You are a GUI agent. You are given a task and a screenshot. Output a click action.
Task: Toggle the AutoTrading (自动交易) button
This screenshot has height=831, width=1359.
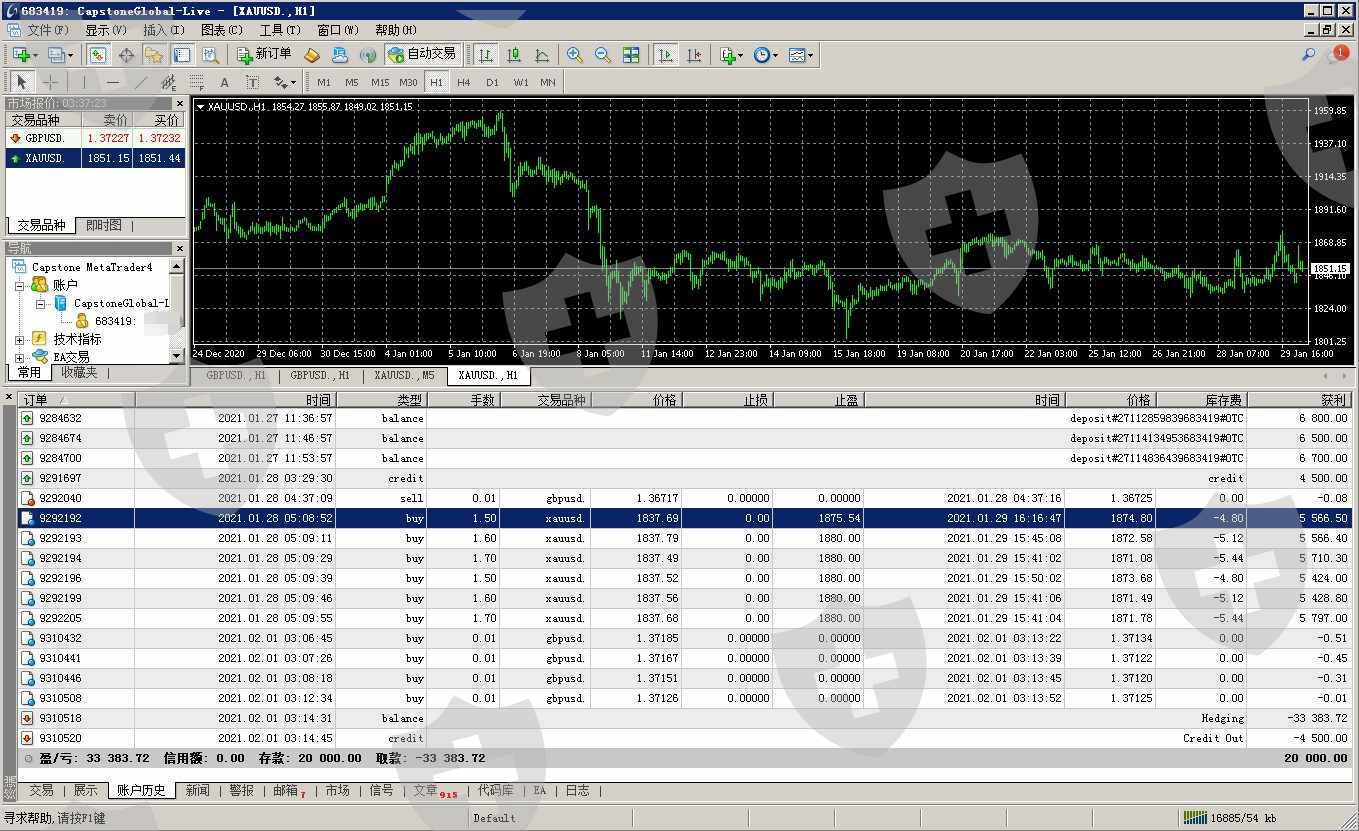point(421,55)
